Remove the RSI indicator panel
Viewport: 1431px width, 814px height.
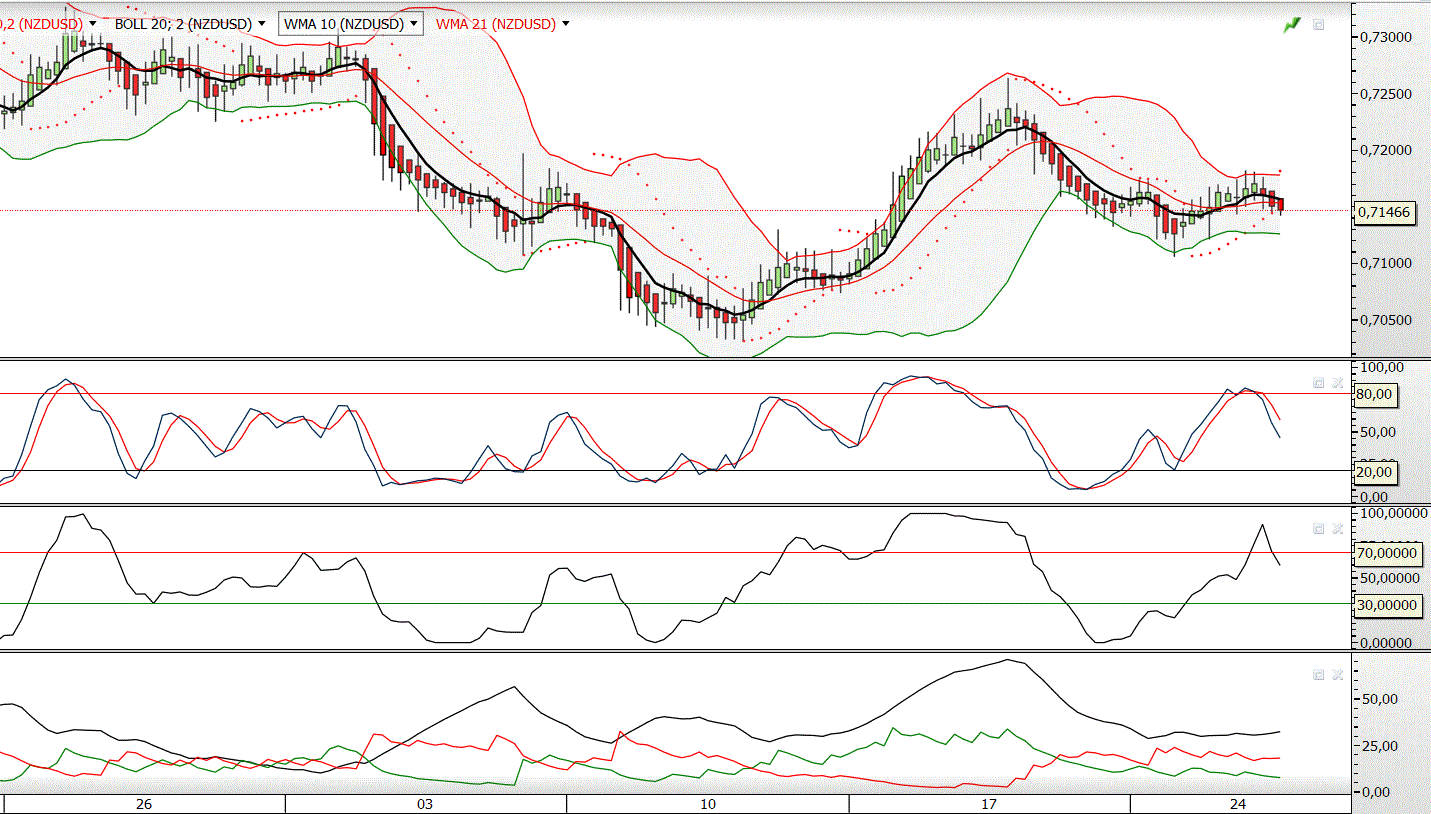[1338, 528]
